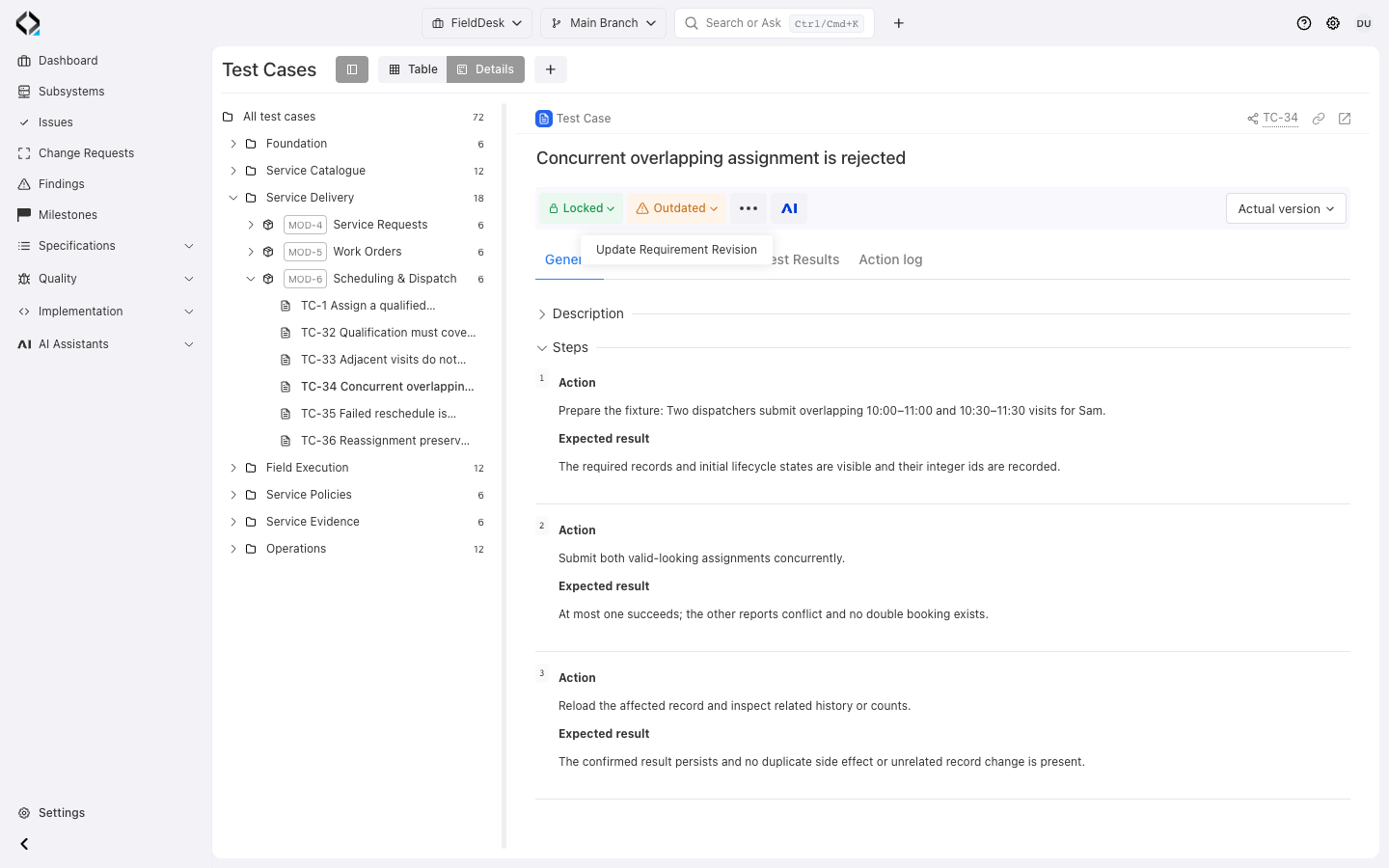This screenshot has height=868, width=1389.
Task: Open the DU user avatar menu
Action: 1364,23
